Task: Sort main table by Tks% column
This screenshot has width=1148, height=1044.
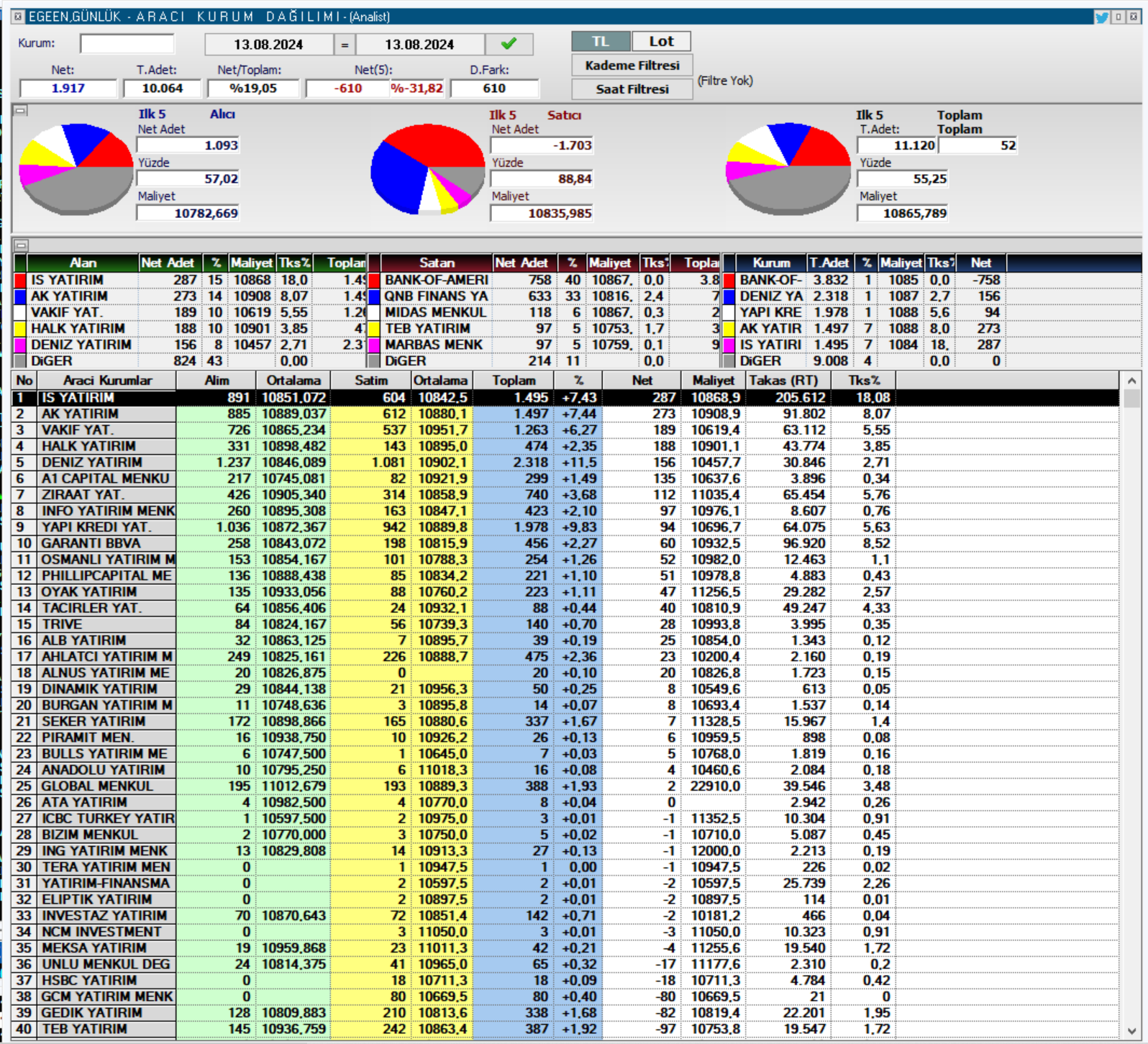Action: pos(864,381)
